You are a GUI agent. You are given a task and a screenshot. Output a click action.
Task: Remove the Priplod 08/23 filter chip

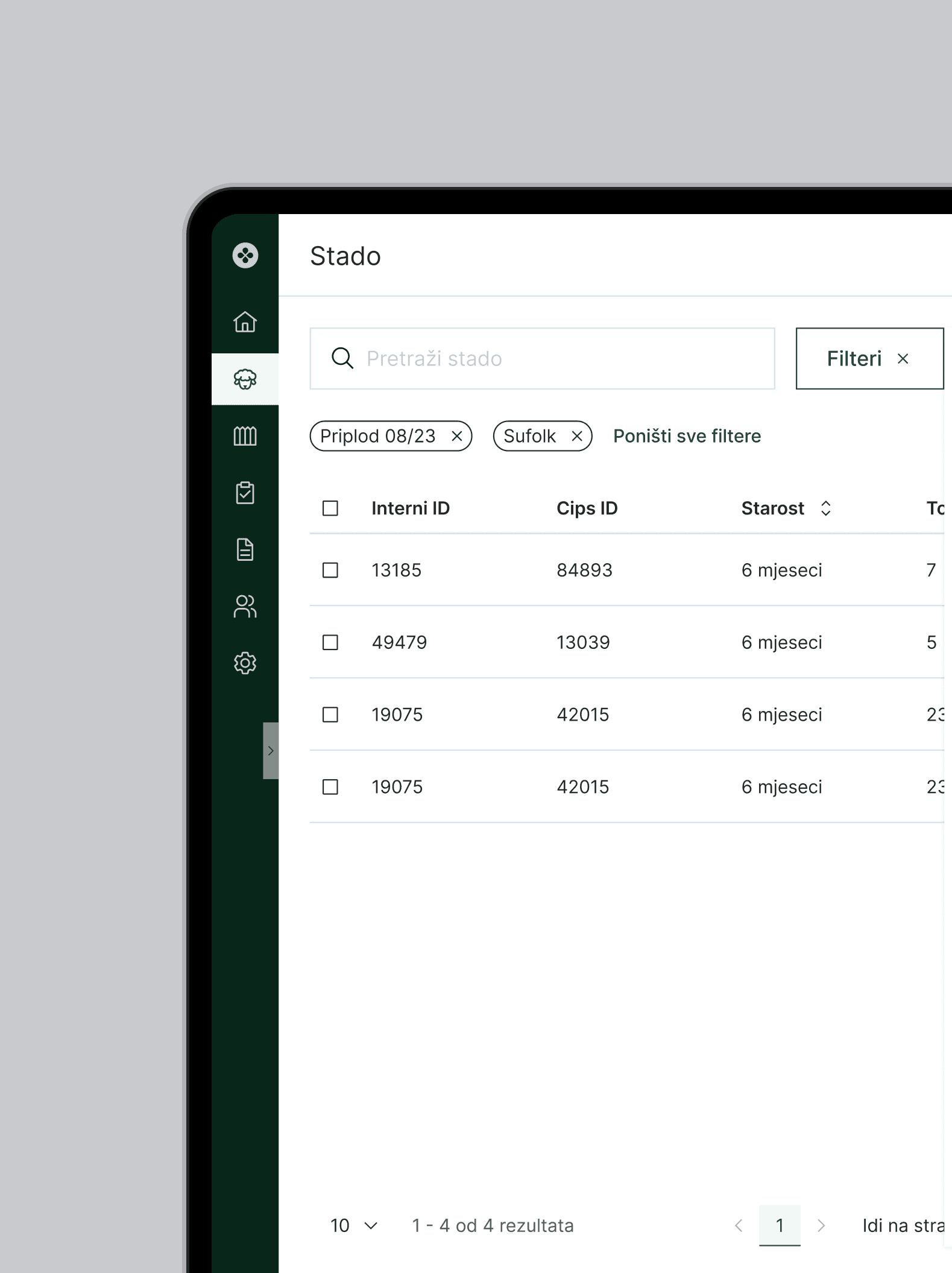(x=457, y=436)
